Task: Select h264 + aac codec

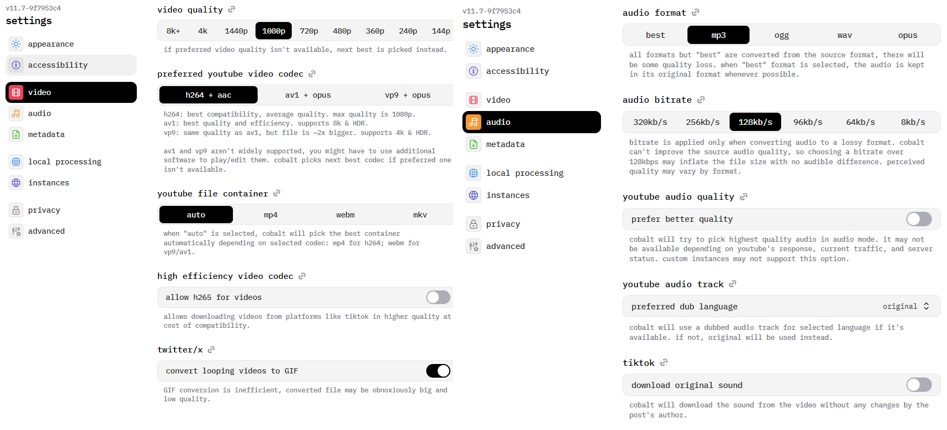Action: (208, 95)
